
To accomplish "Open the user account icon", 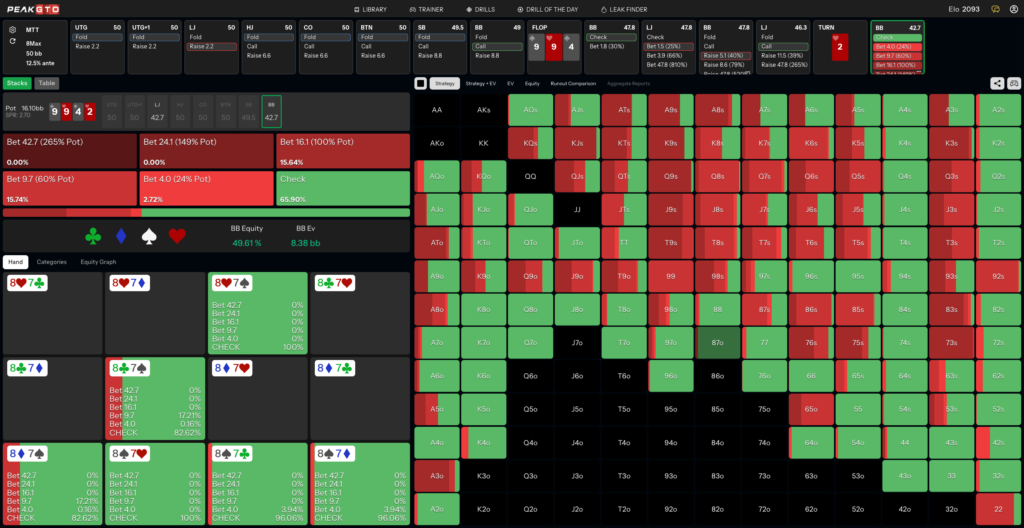I will pyautogui.click(x=1013, y=9).
